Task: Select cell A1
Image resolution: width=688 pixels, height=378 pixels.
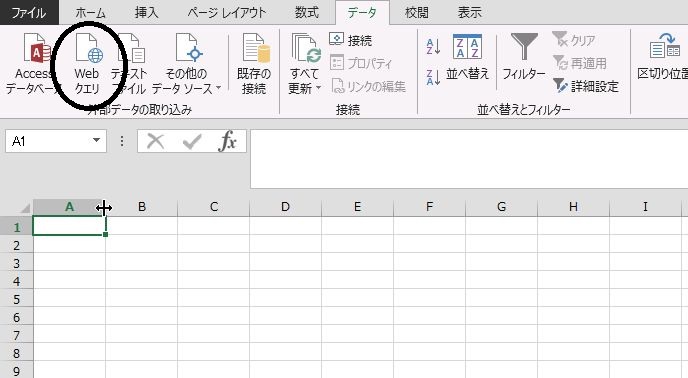Action: tap(69, 226)
